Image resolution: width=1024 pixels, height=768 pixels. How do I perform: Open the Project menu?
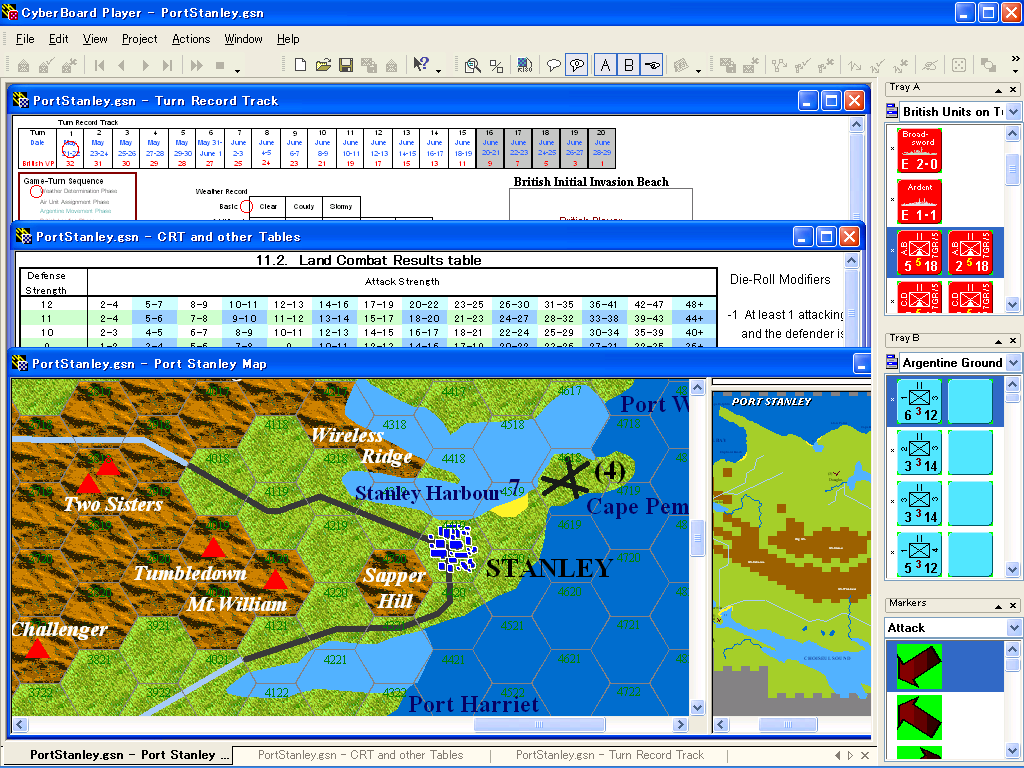click(139, 39)
